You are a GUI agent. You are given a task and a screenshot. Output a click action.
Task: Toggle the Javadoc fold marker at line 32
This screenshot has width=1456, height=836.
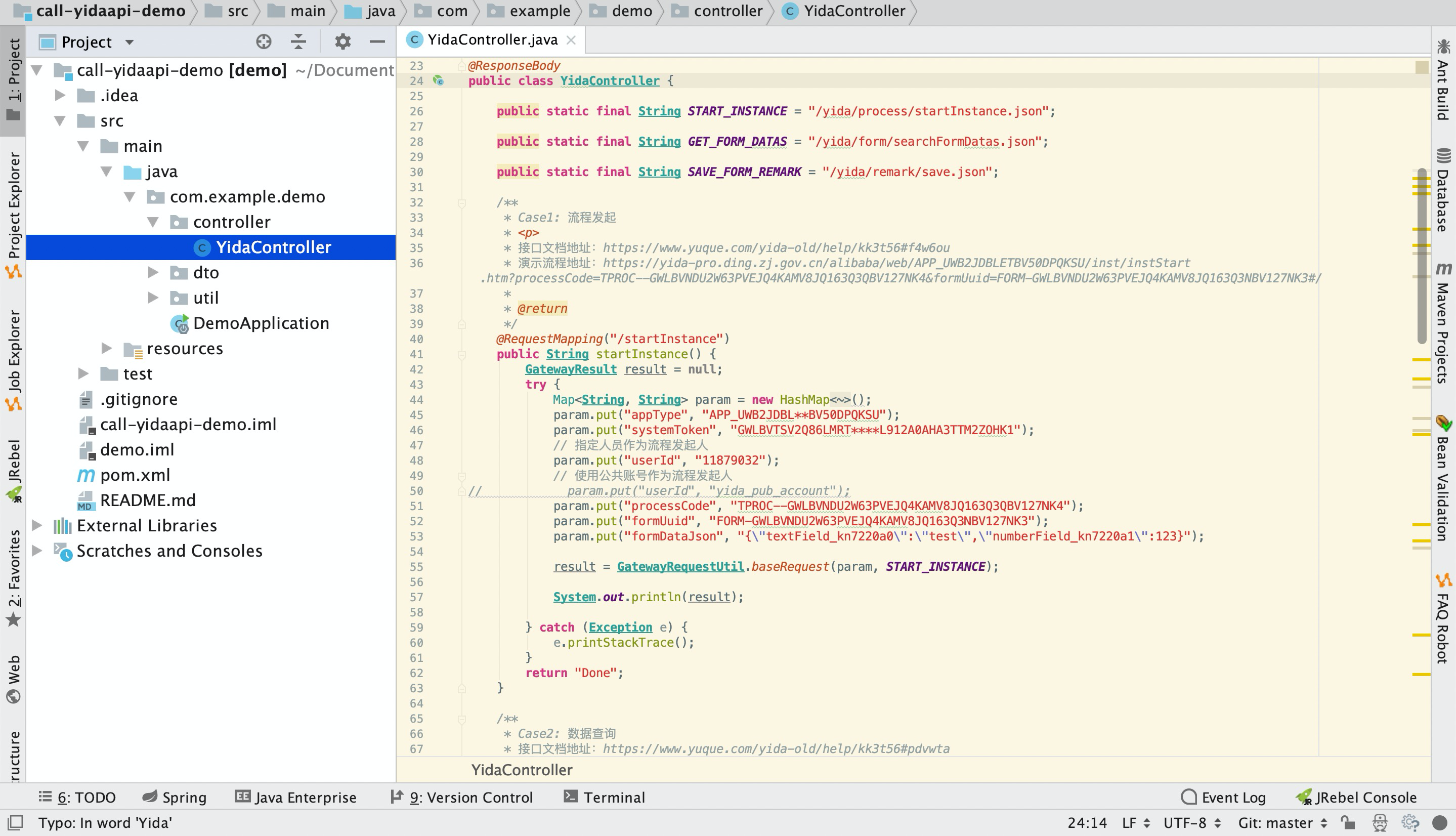pos(461,203)
